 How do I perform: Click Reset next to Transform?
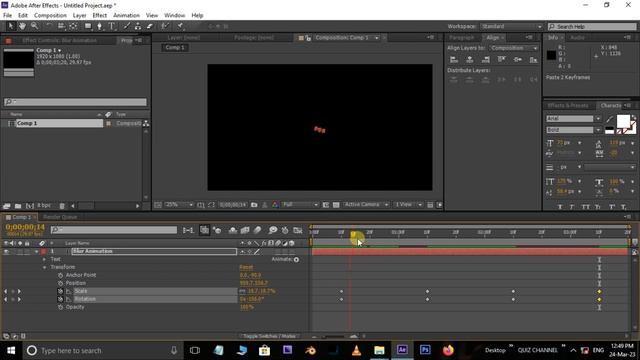coord(246,267)
